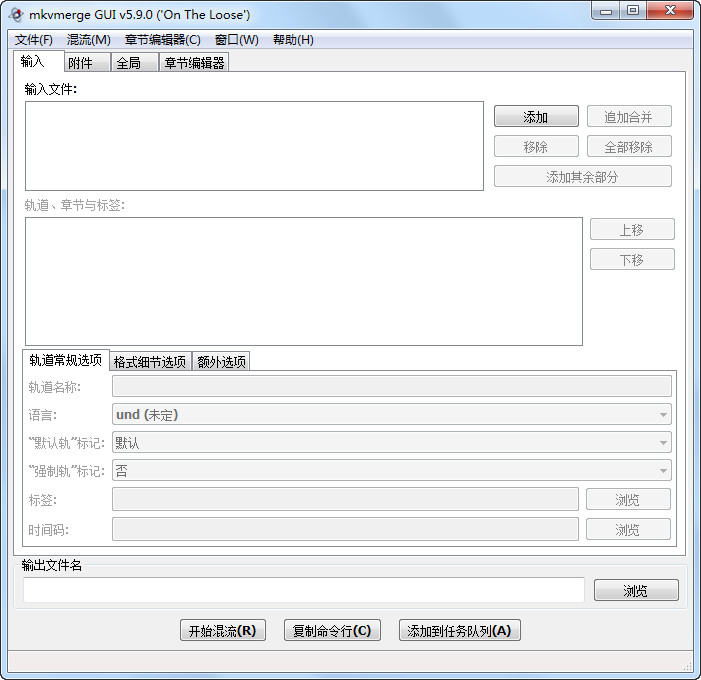Switch to the 全局 tab
This screenshot has width=701, height=680.
[135, 63]
